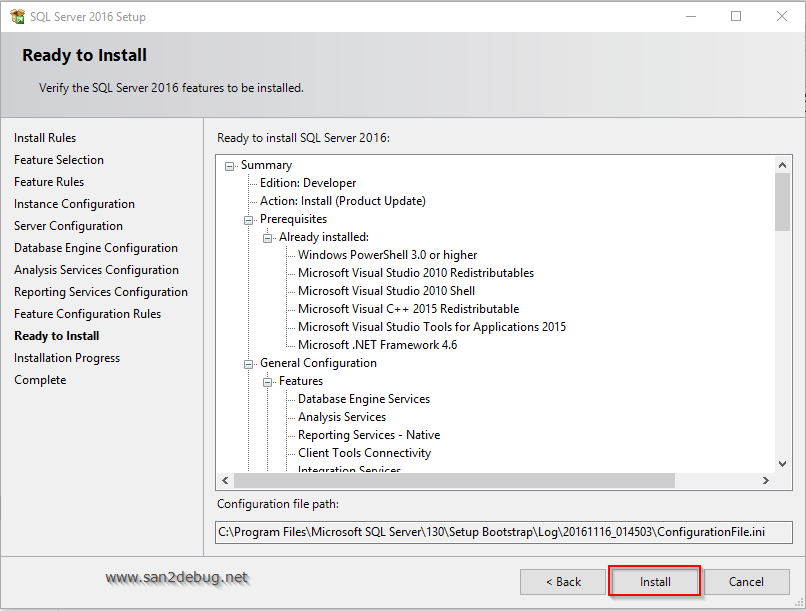Image resolution: width=806 pixels, height=611 pixels.
Task: Open the Feature Selection step
Action: (x=59, y=160)
